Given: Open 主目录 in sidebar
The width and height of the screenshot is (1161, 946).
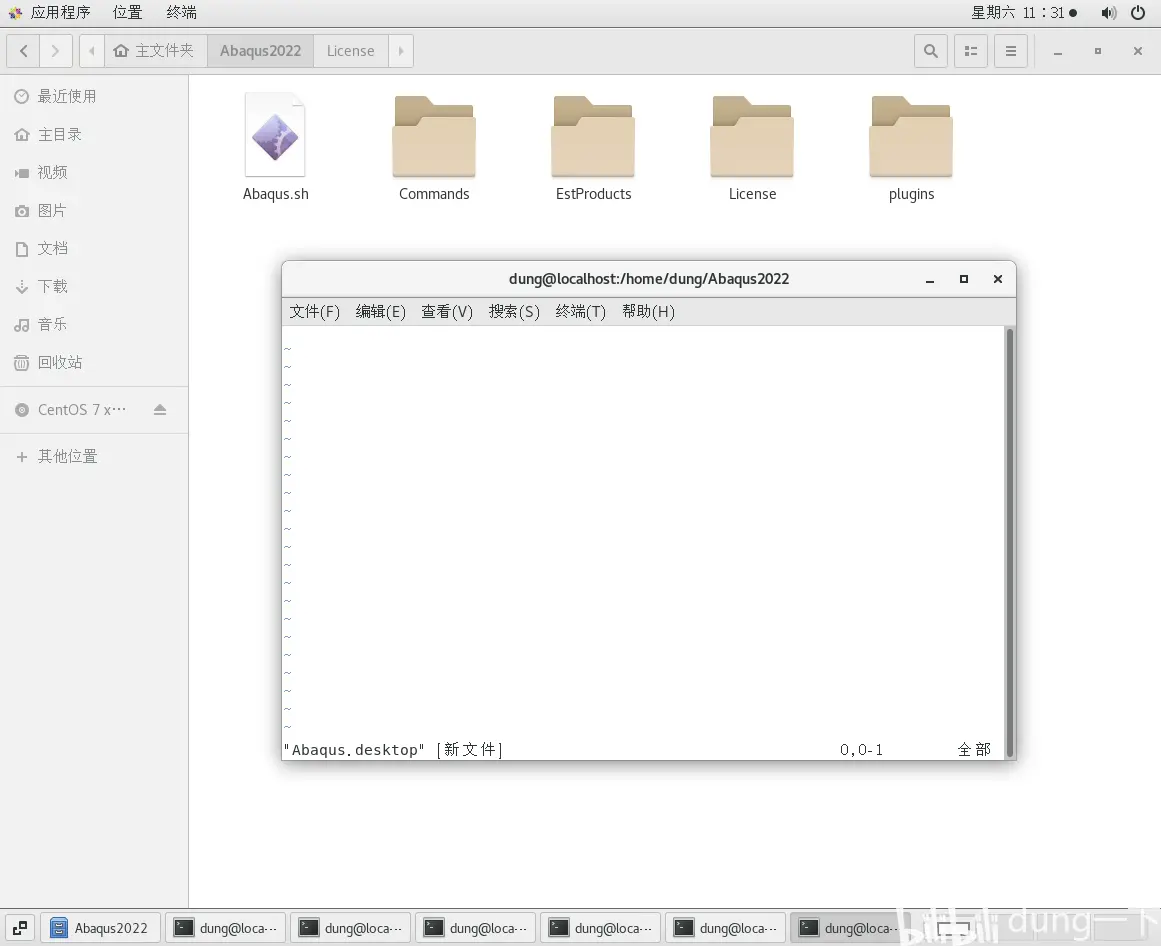Looking at the screenshot, I should [x=94, y=135].
